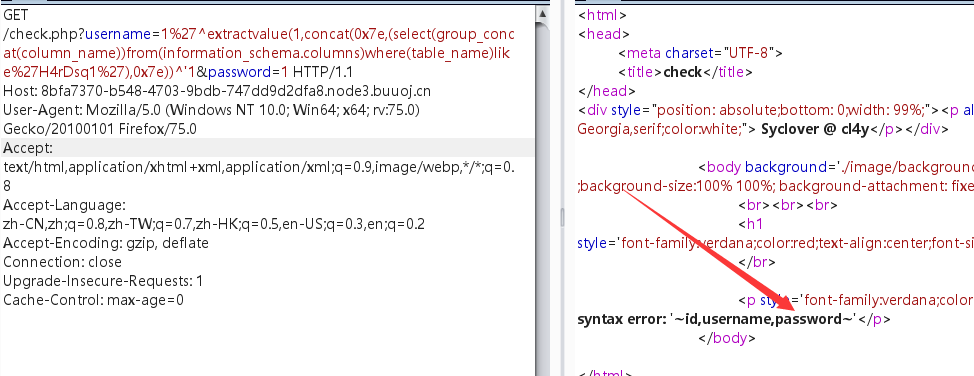The width and height of the screenshot is (974, 376).
Task: Click the Gecko/20100101 Firefox/75.0 line
Action: pos(100,129)
